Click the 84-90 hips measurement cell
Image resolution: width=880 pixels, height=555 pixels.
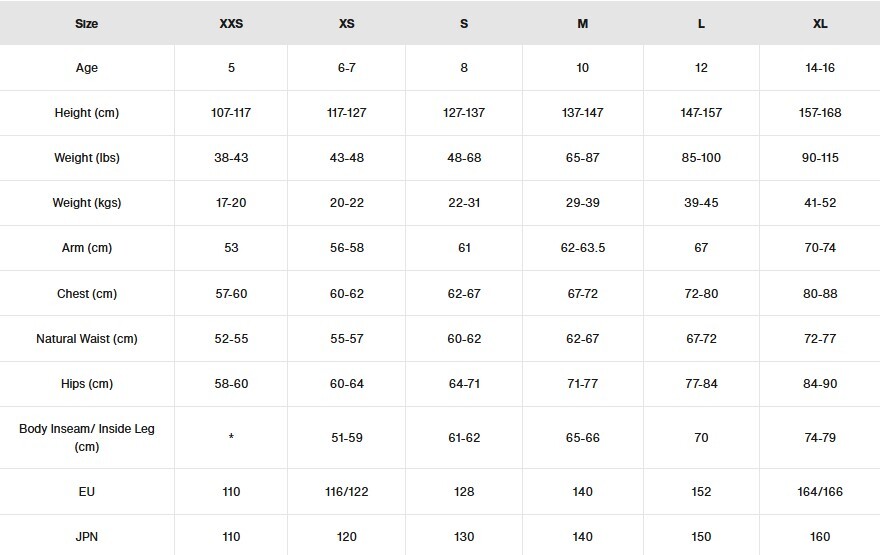coord(820,384)
